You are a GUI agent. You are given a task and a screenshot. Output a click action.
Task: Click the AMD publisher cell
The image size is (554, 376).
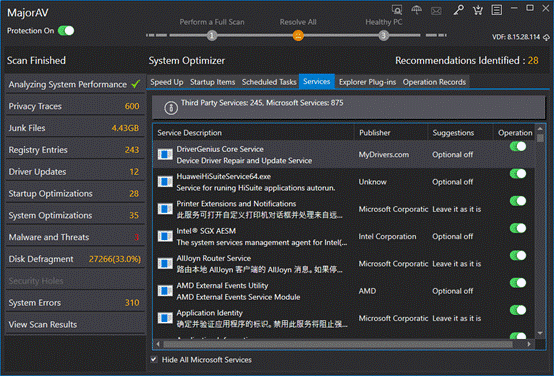coord(367,291)
